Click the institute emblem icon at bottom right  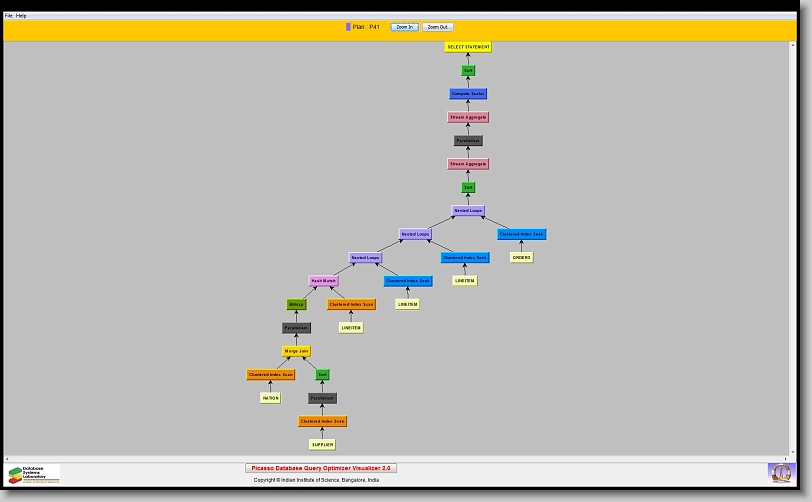[x=779, y=472]
